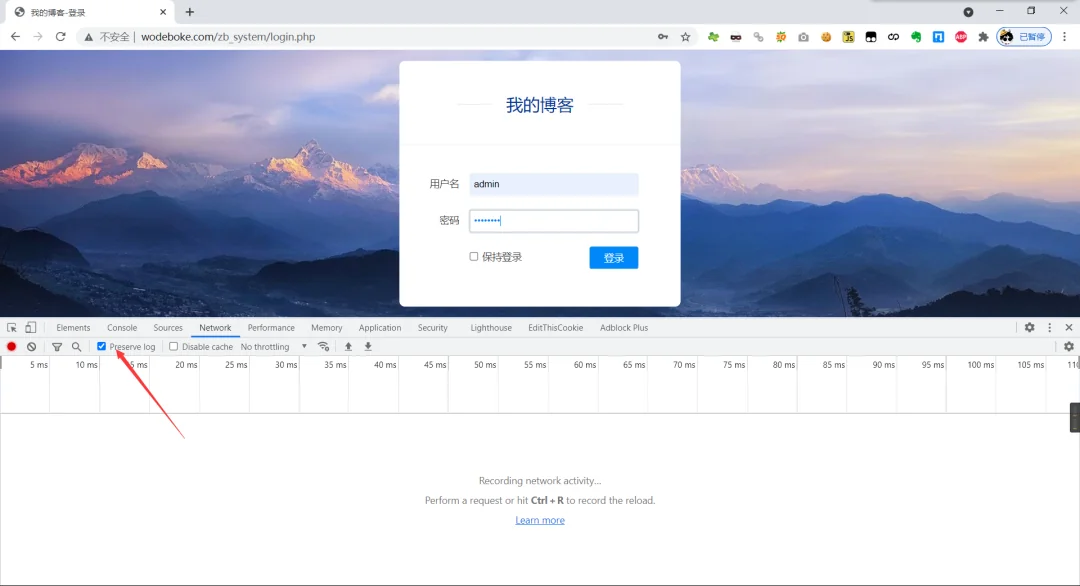Open the network search magnifier

[76, 346]
